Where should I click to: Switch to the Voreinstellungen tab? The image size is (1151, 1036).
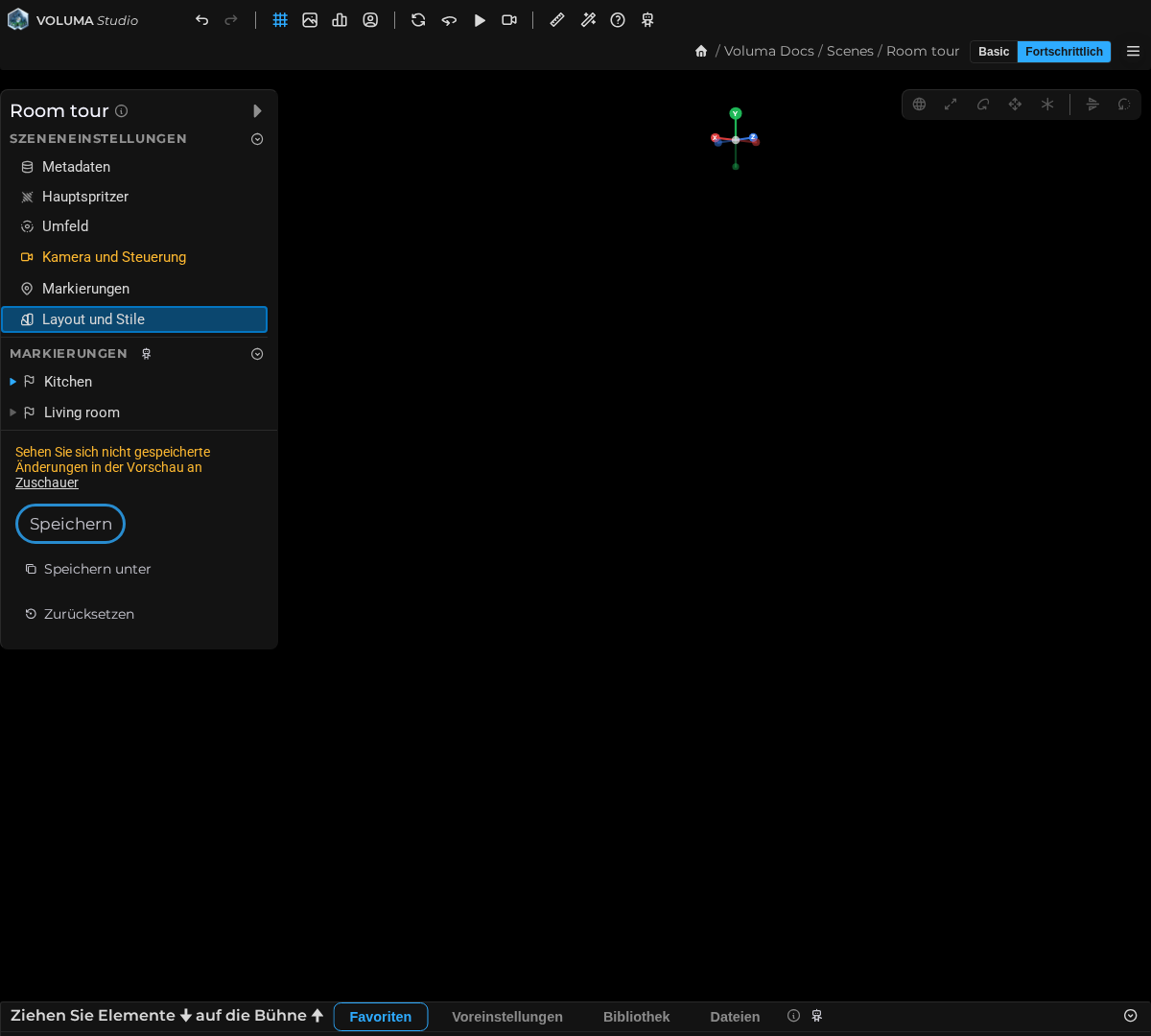coord(507,1017)
